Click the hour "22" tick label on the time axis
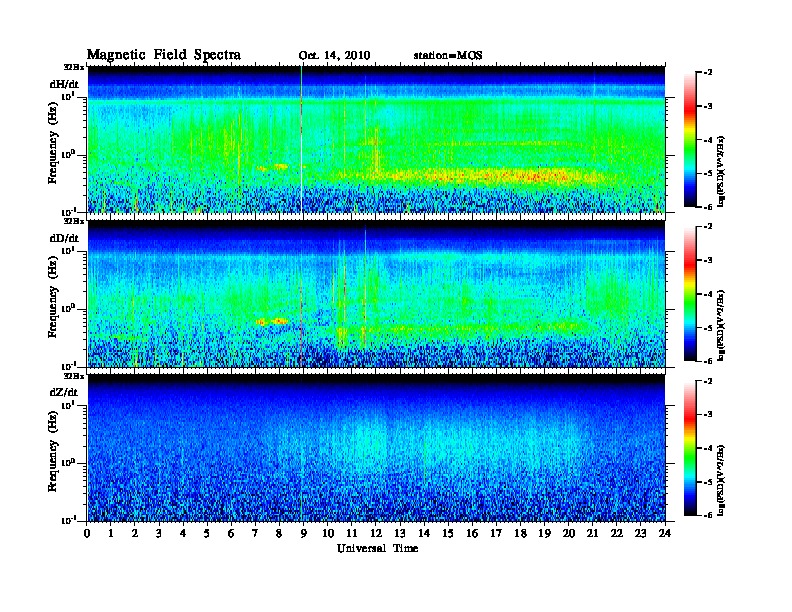Viewport: 792px width, 612px height. [617, 533]
